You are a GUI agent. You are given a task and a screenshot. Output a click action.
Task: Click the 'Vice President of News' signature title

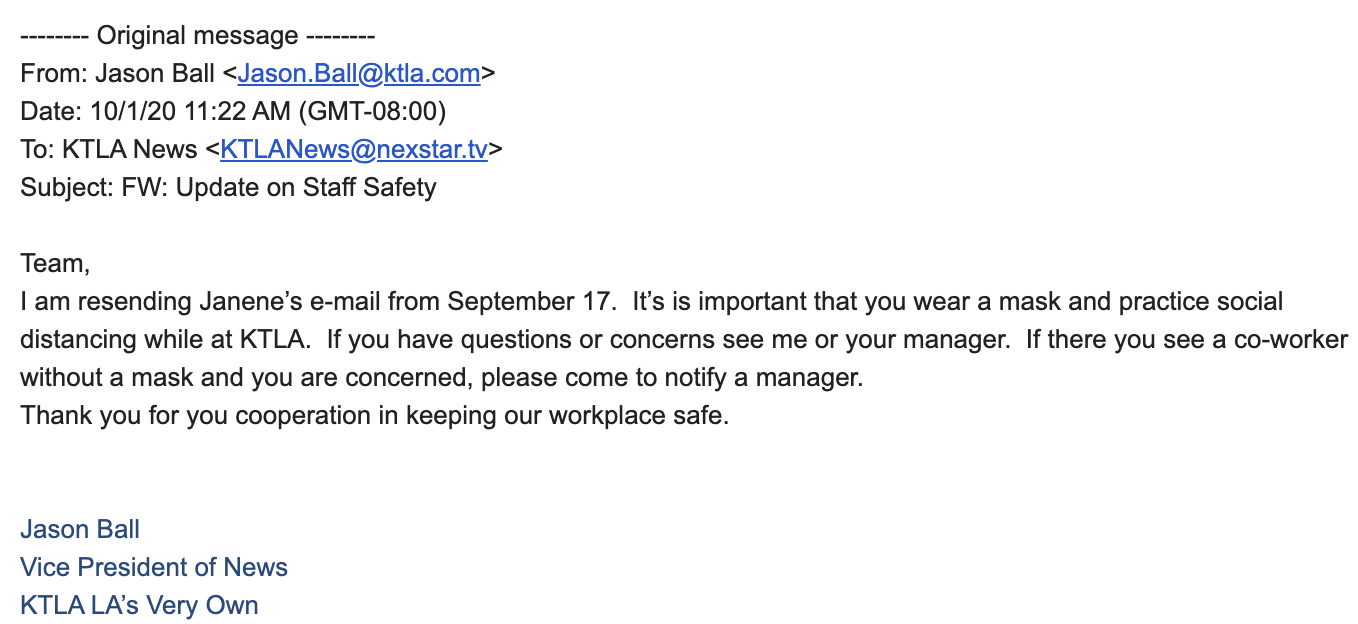154,567
